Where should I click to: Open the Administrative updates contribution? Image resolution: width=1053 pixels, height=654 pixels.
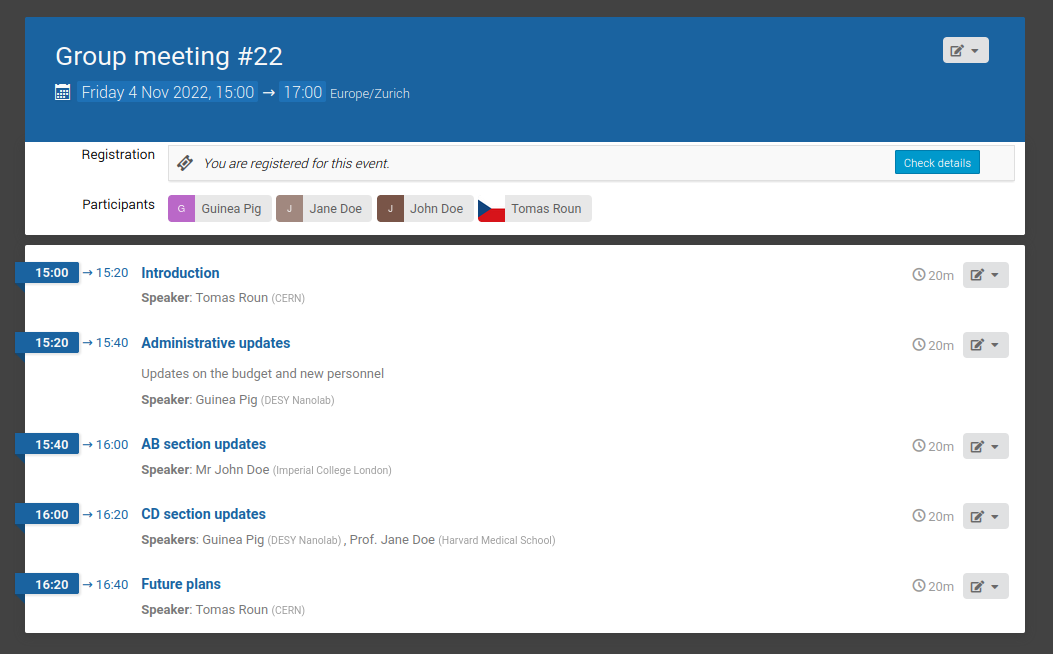pos(216,342)
